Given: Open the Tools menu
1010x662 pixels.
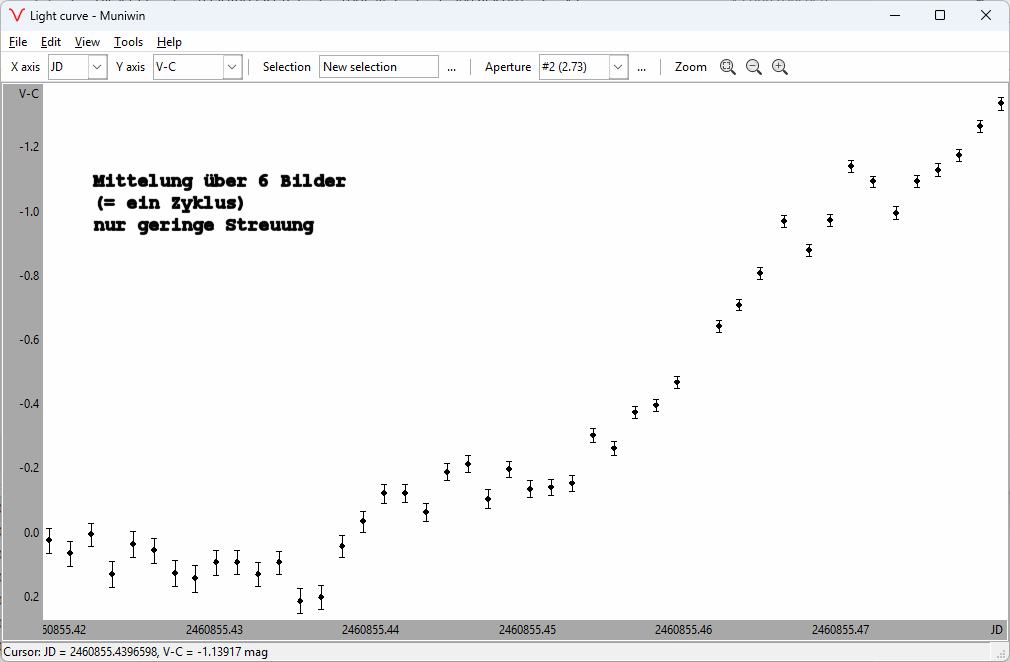Looking at the screenshot, I should point(128,42).
